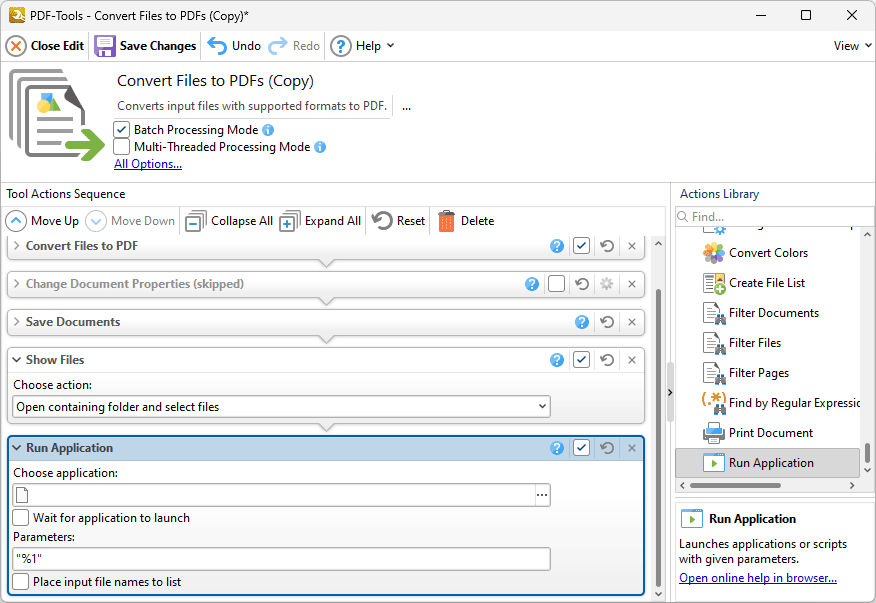Click the Collapse All icon

point(196,221)
